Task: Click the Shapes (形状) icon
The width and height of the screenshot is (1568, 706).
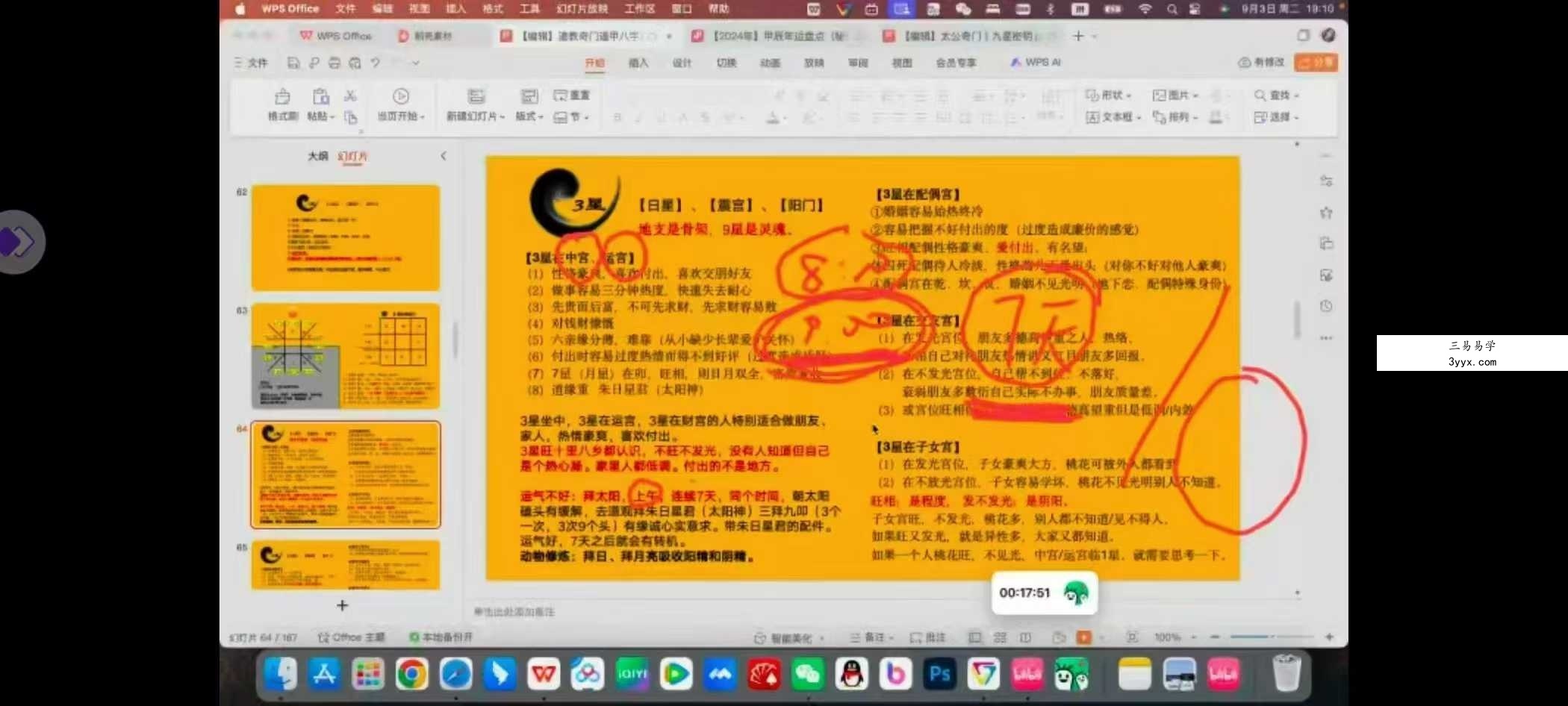Action: pyautogui.click(x=1092, y=96)
